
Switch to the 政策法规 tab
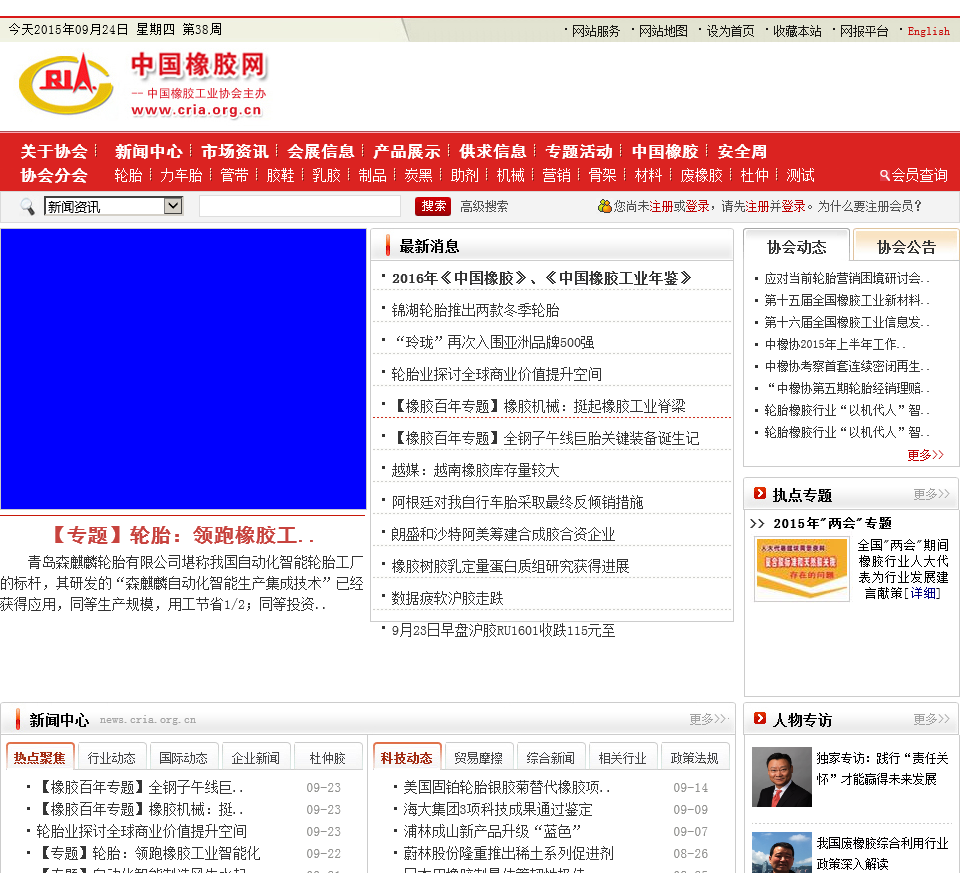[694, 757]
